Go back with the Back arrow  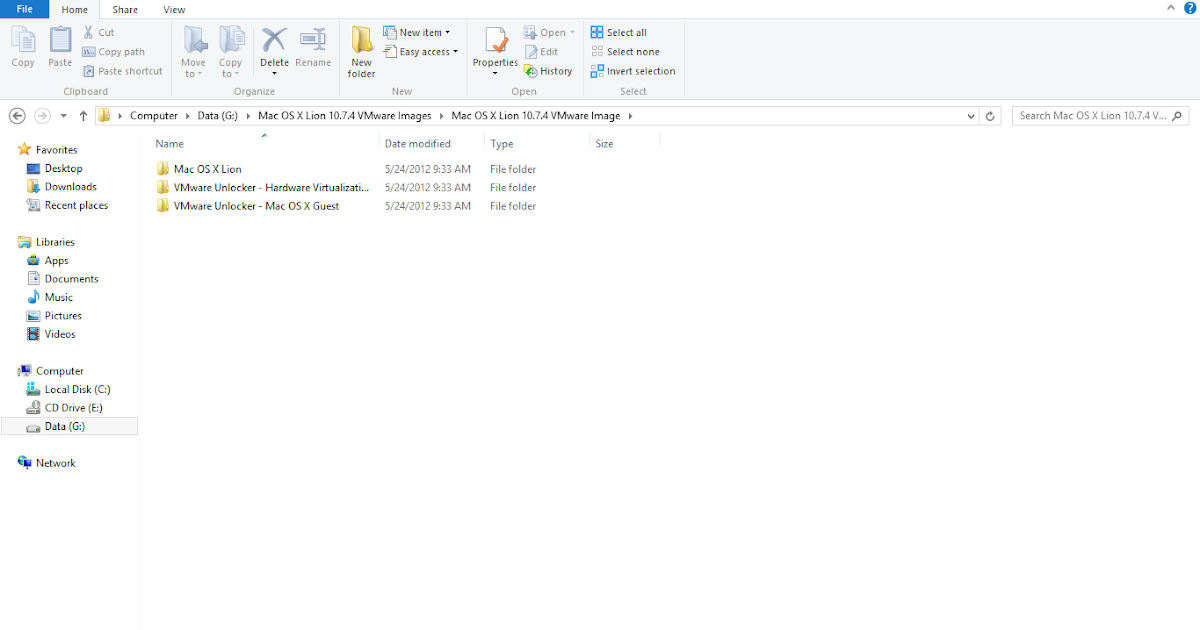pyautogui.click(x=17, y=116)
